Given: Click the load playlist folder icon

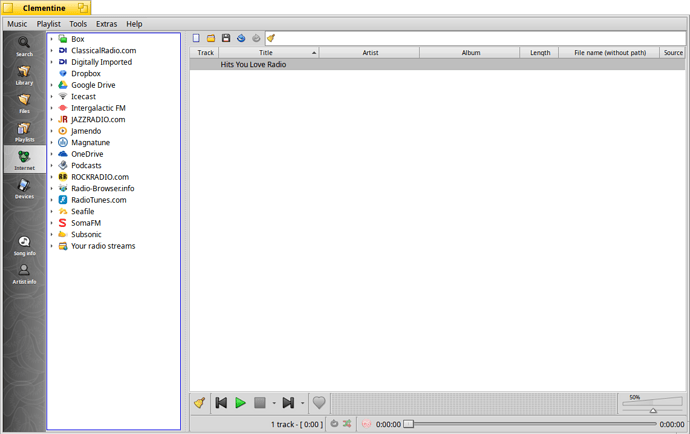Looking at the screenshot, I should 211,38.
